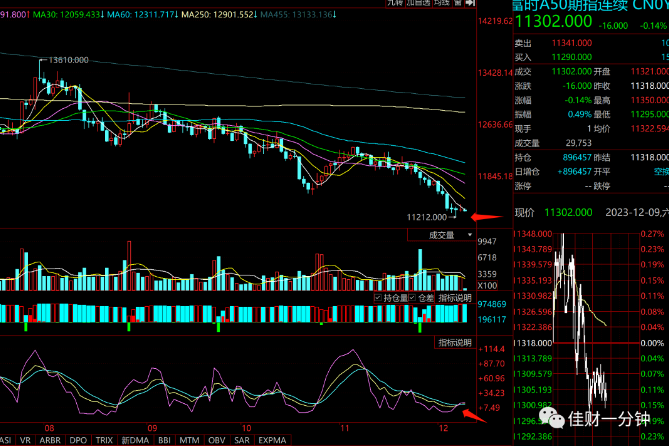Screen dimensions: 669x446
Task: Click the 11348.000 axis label on intraday chart
Action: click(x=532, y=234)
